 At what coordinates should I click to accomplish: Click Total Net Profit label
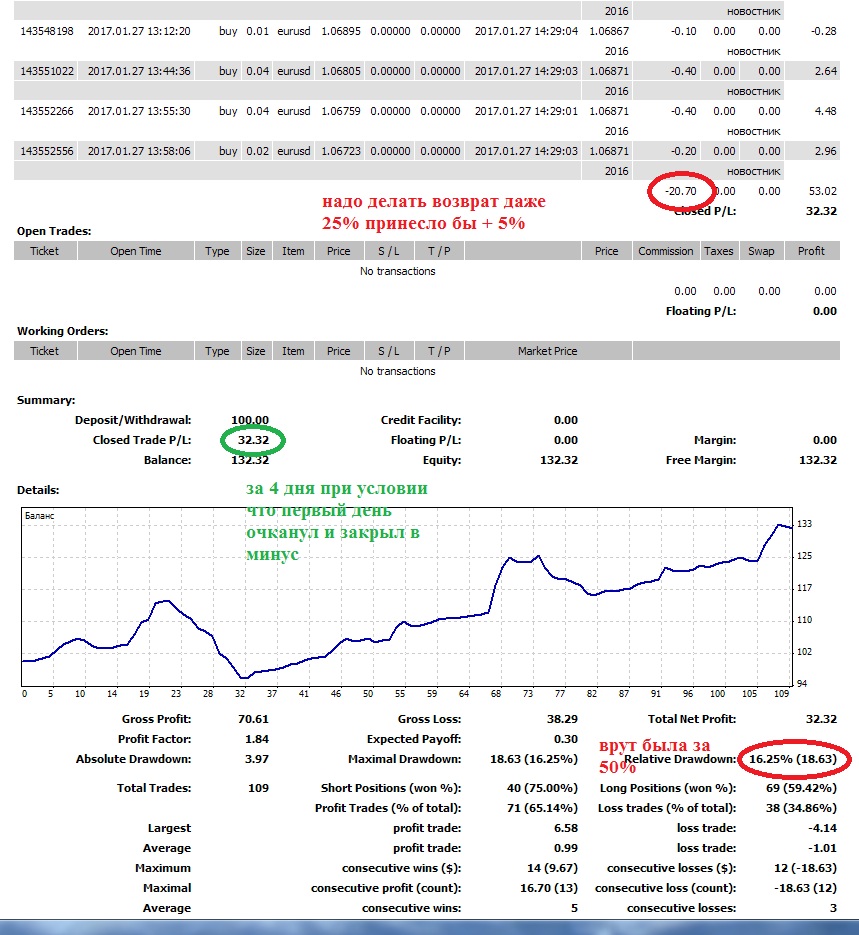point(692,719)
